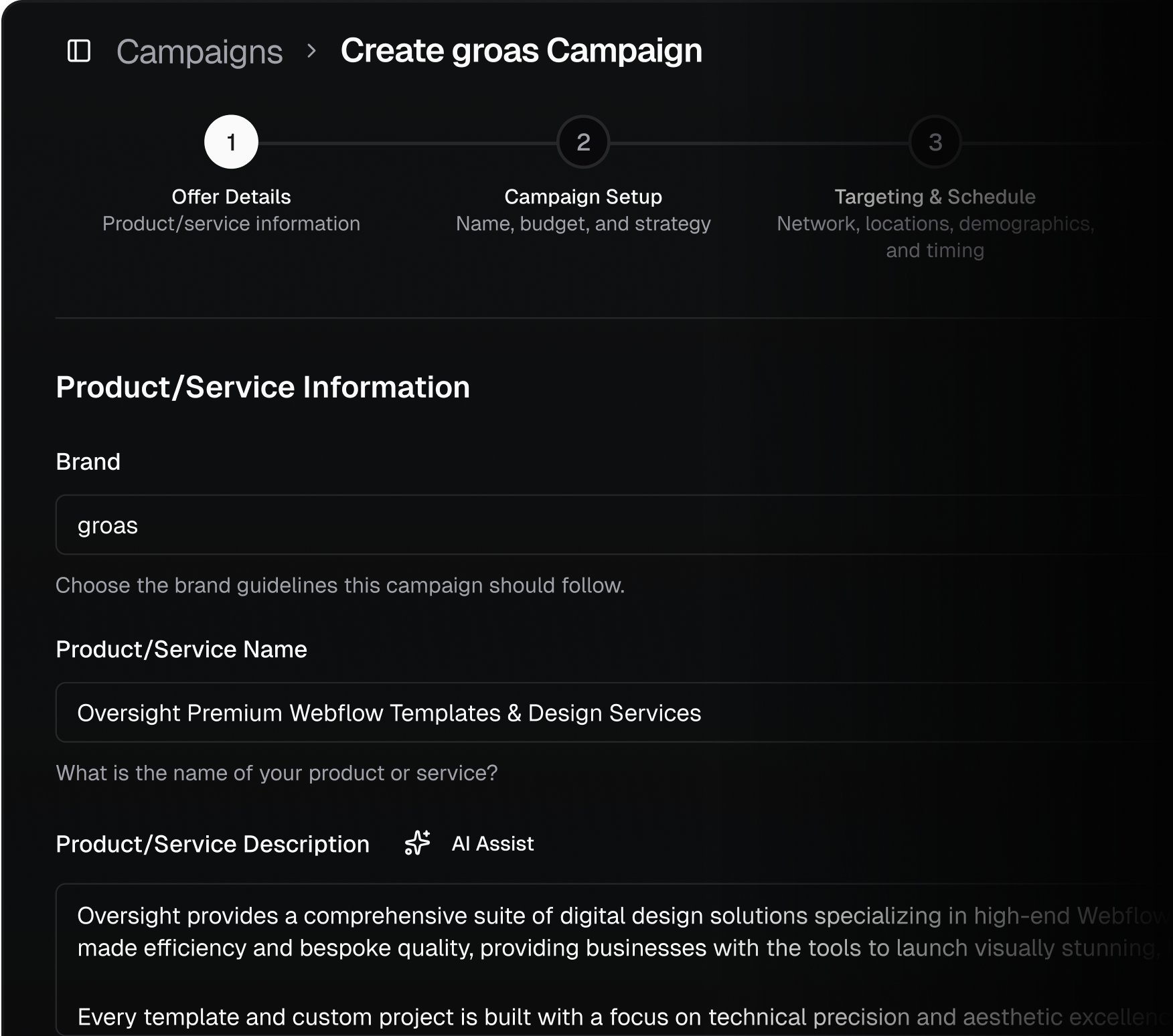Click the 'Product/service information' step subtitle

[231, 224]
